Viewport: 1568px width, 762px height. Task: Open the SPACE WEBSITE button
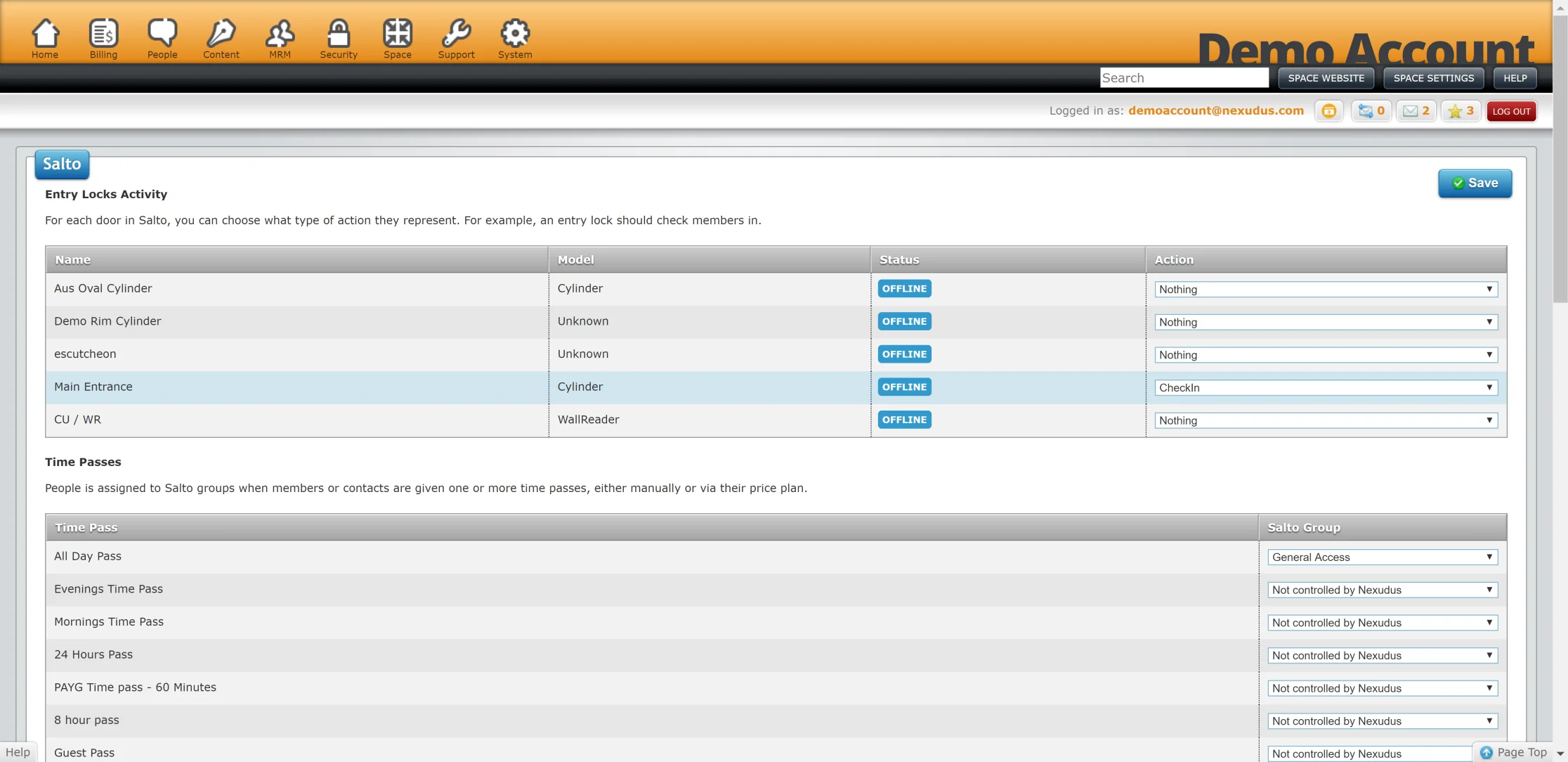click(1326, 78)
